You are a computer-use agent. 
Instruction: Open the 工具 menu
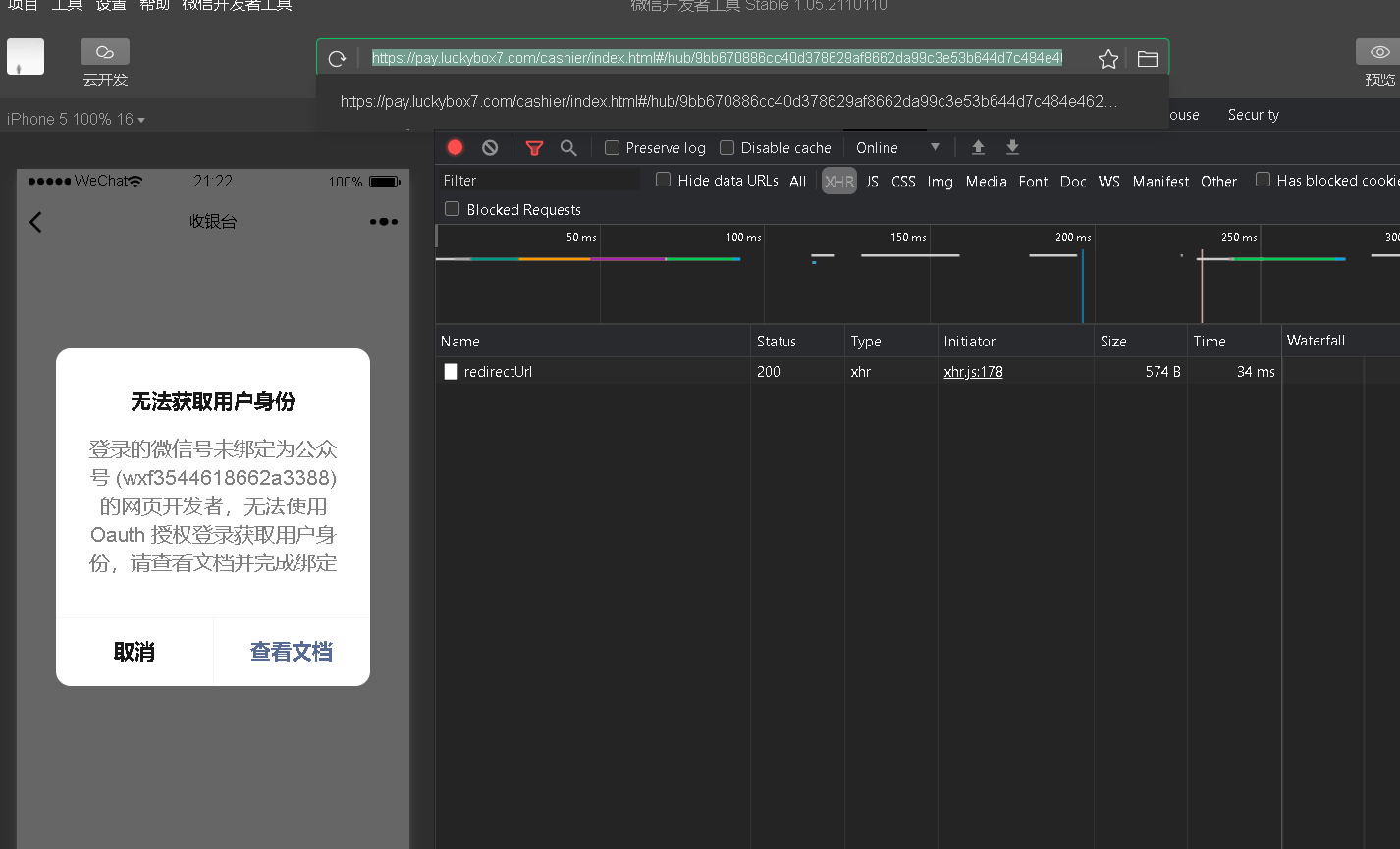click(x=68, y=6)
